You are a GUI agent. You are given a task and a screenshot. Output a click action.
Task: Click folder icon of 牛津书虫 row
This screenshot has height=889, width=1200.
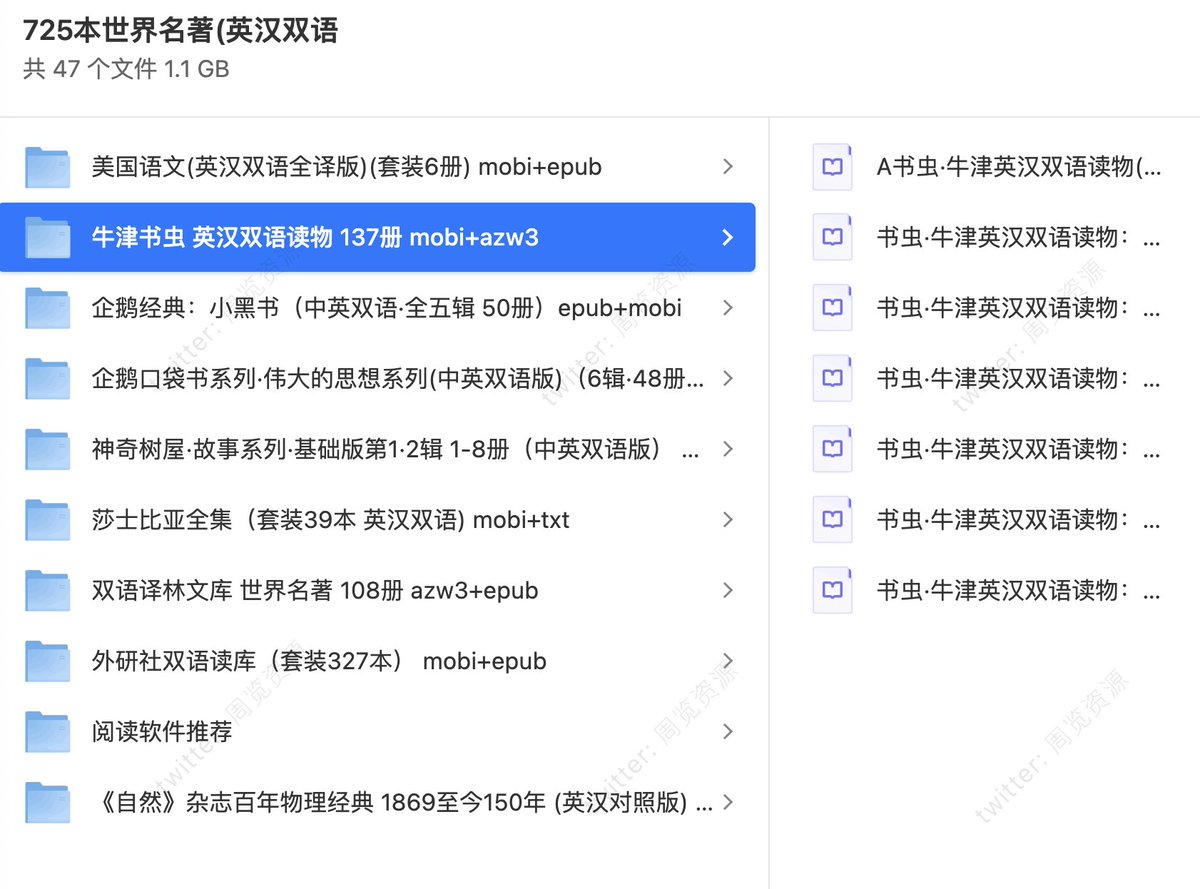(x=47, y=237)
